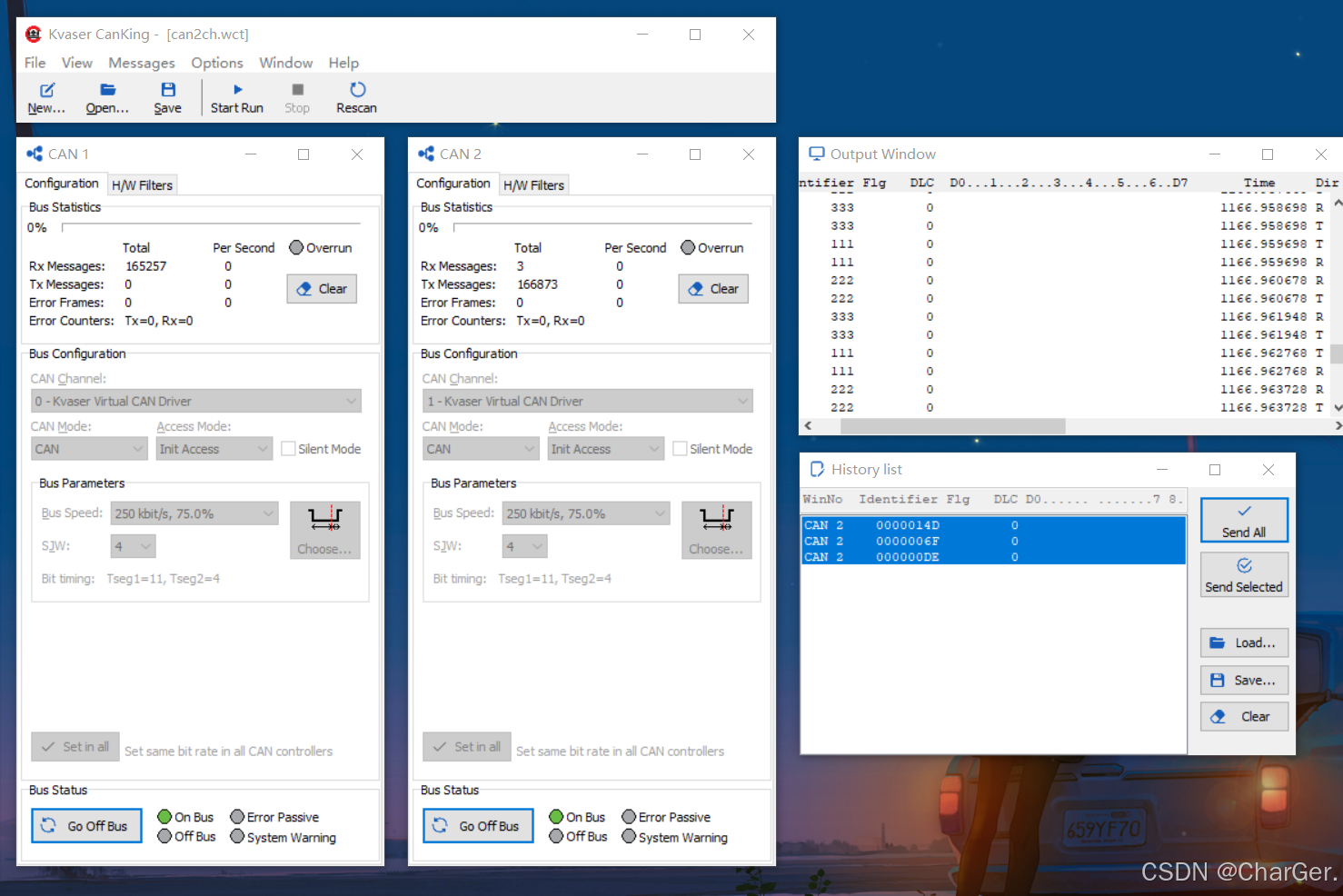The image size is (1343, 896).
Task: Send all messages in History list
Action: [x=1244, y=521]
